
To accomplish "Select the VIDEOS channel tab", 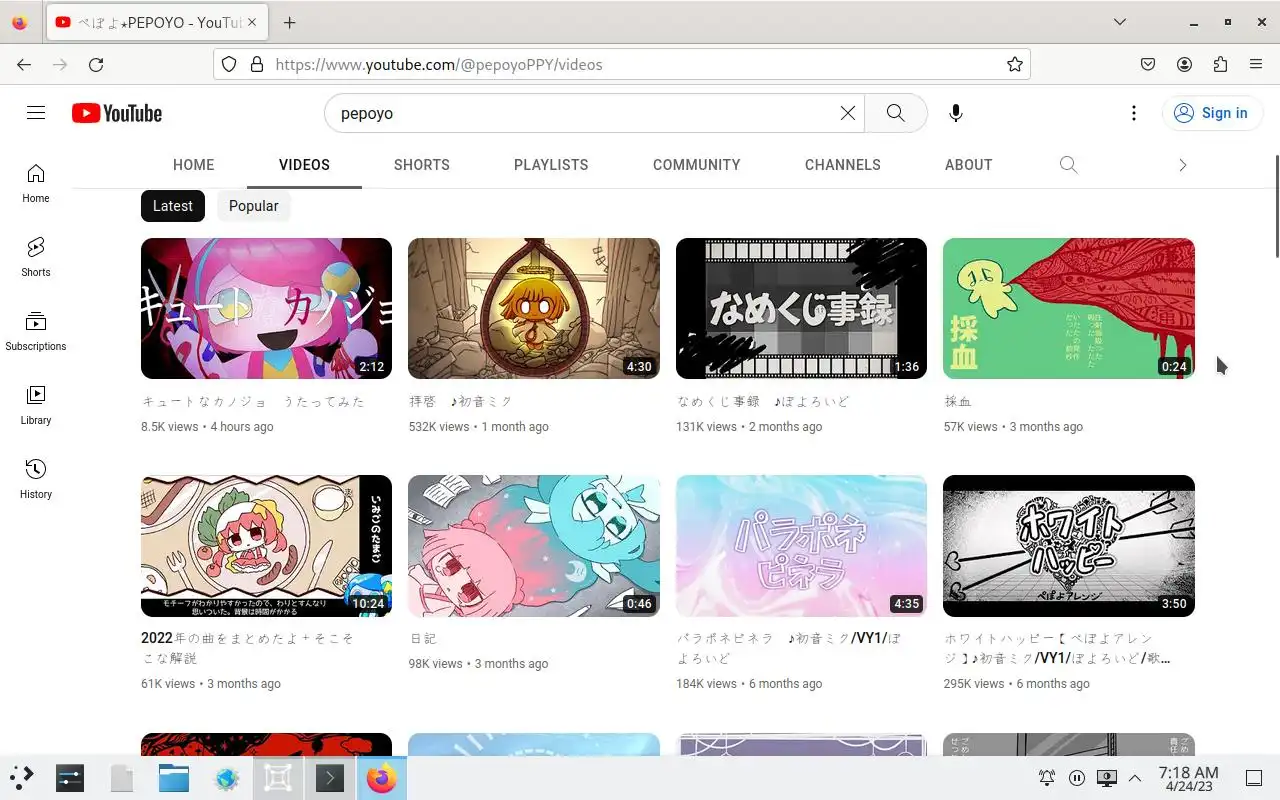I will [304, 165].
